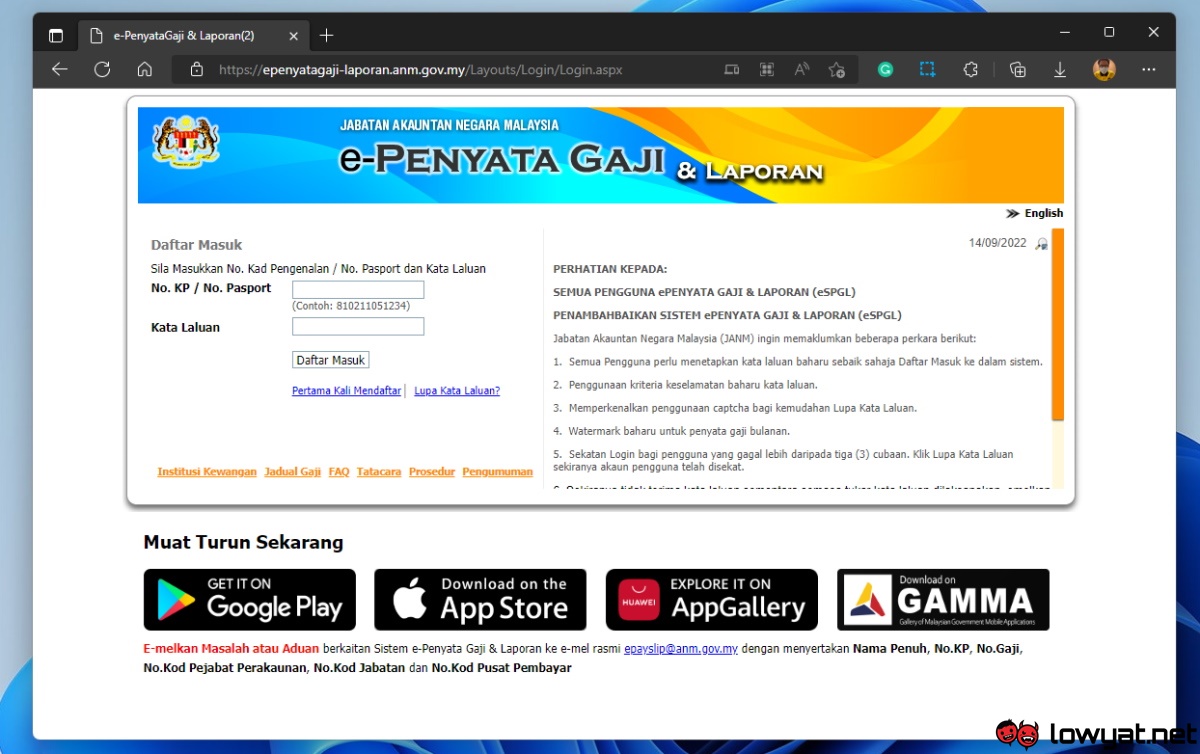Open the Settings and more ellipsis menu
This screenshot has height=754, width=1200.
pos(1148,70)
